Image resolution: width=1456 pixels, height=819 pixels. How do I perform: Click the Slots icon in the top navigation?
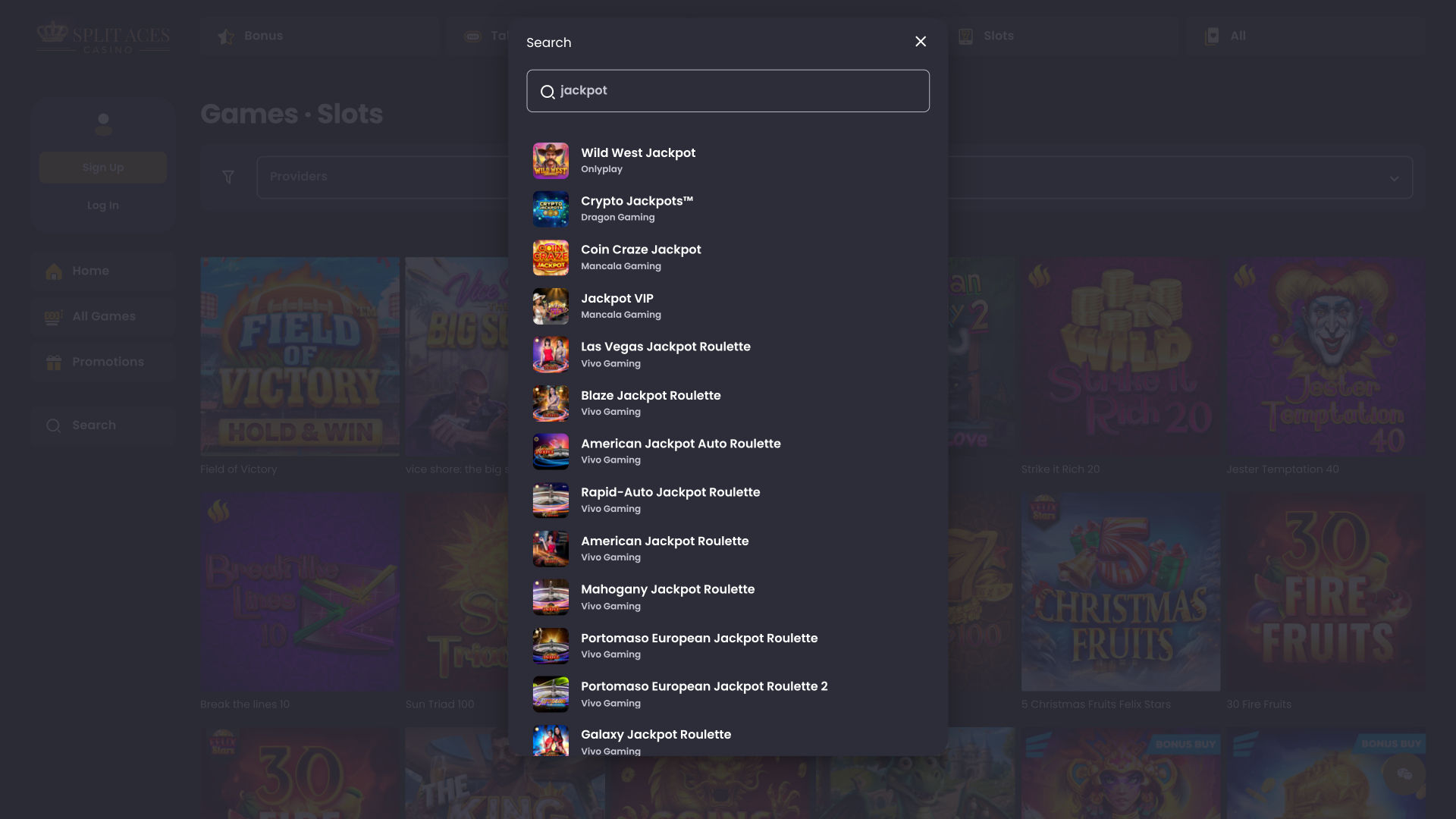coord(965,36)
